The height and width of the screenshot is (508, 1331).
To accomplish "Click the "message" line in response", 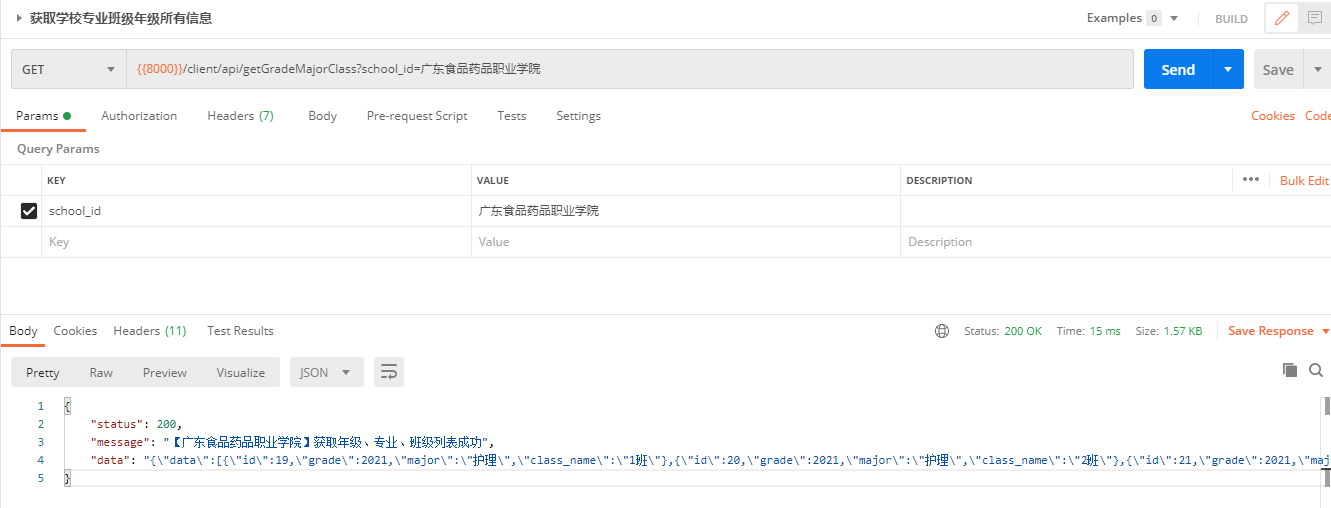I will [x=292, y=442].
